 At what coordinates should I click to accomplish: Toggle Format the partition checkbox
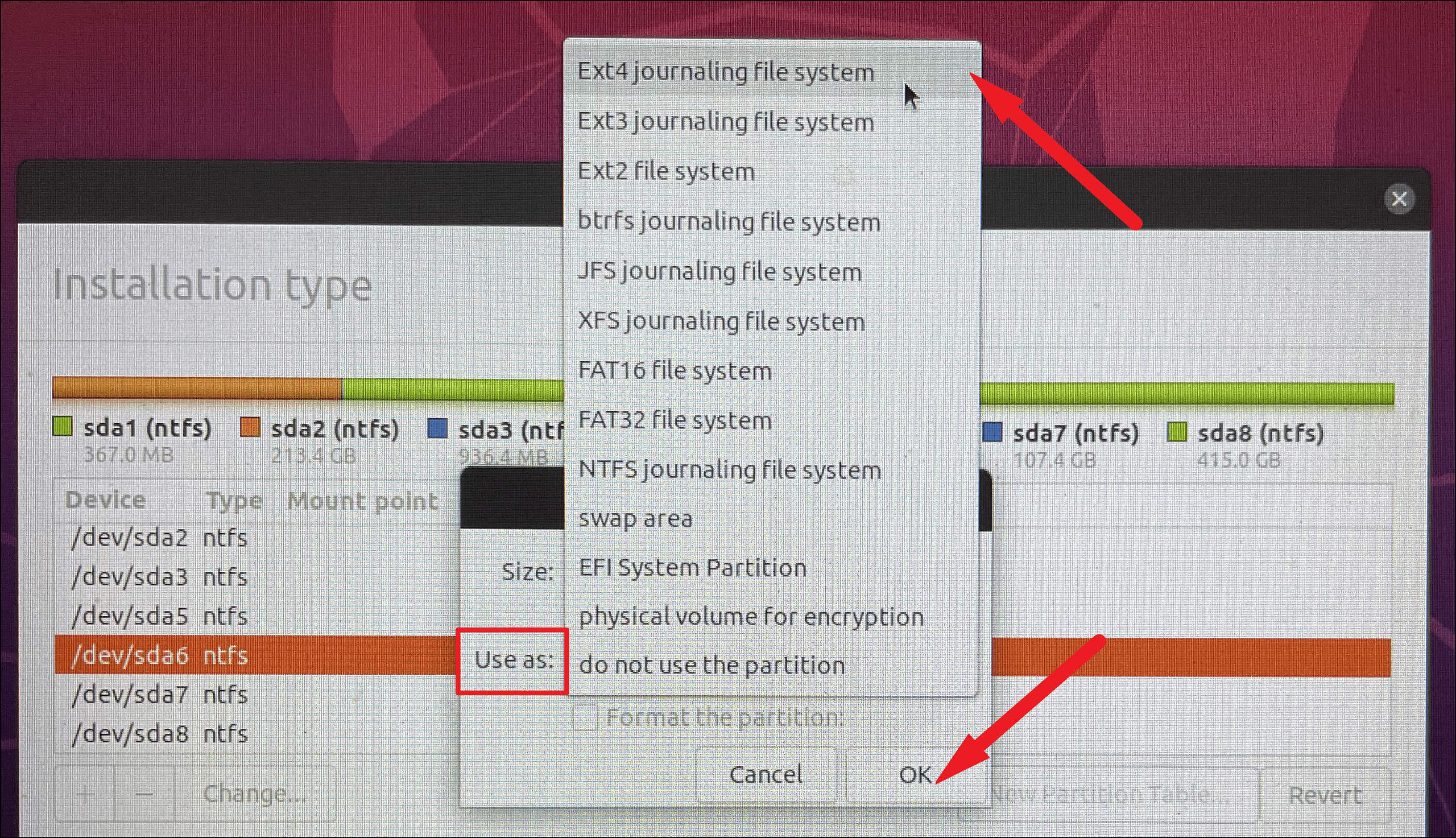click(x=585, y=717)
